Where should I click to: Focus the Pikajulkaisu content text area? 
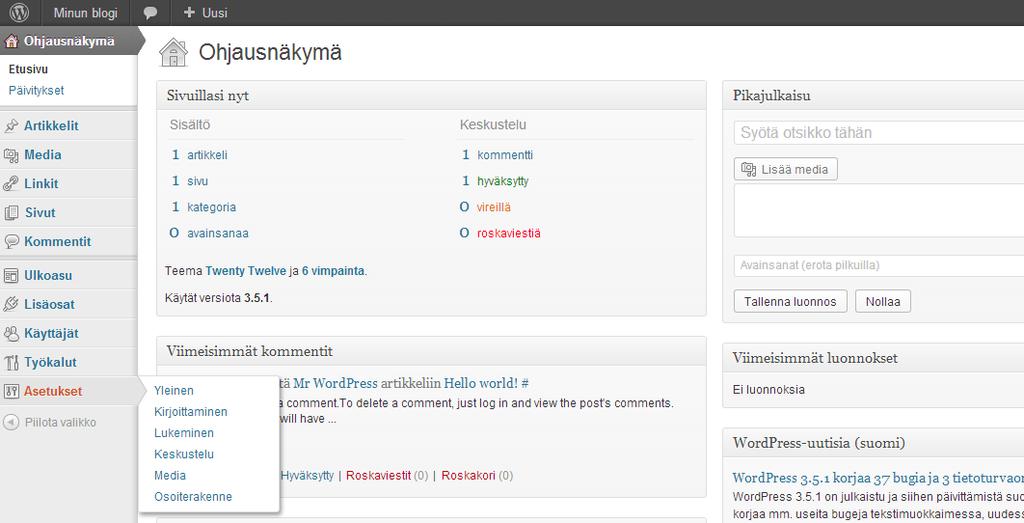[x=878, y=210]
